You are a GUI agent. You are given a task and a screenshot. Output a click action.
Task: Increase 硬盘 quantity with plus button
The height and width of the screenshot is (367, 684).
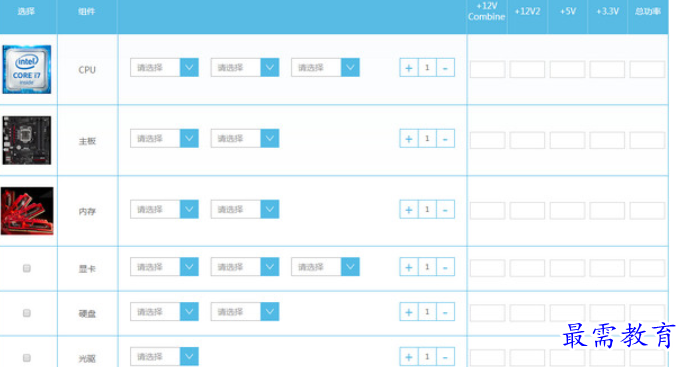(x=409, y=312)
